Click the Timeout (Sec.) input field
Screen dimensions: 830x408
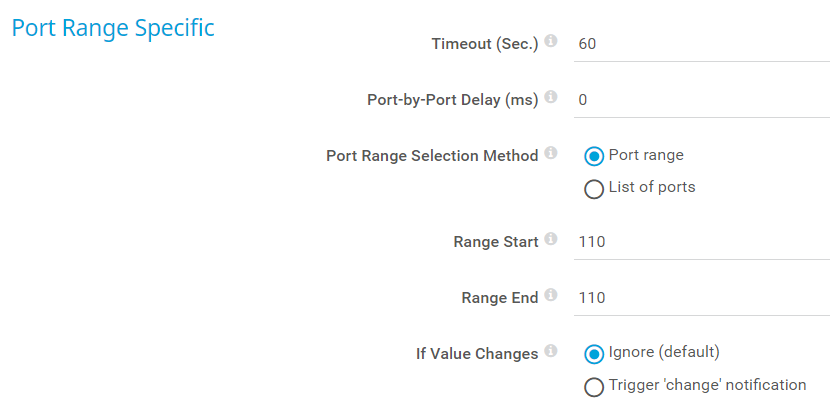pos(700,44)
